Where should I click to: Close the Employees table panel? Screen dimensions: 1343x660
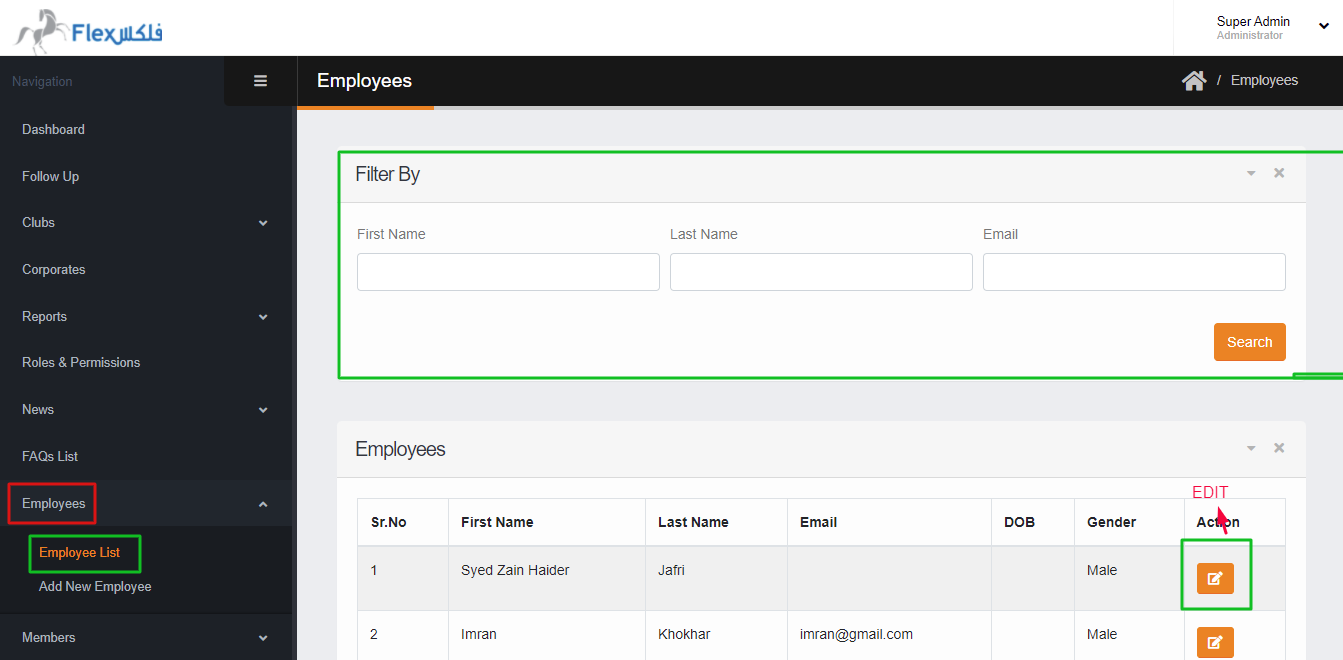(1279, 448)
